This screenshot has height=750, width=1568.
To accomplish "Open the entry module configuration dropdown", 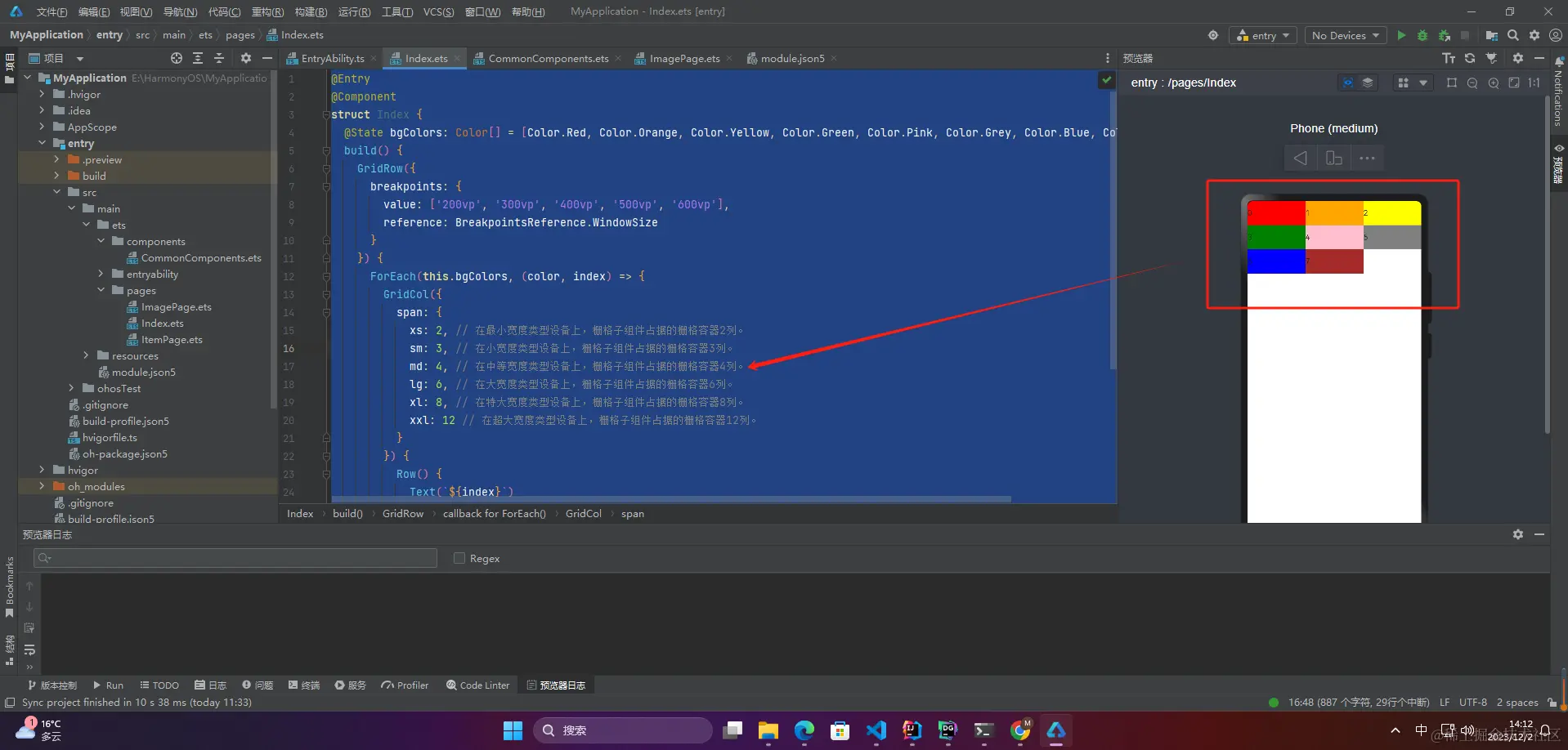I will point(1263,35).
